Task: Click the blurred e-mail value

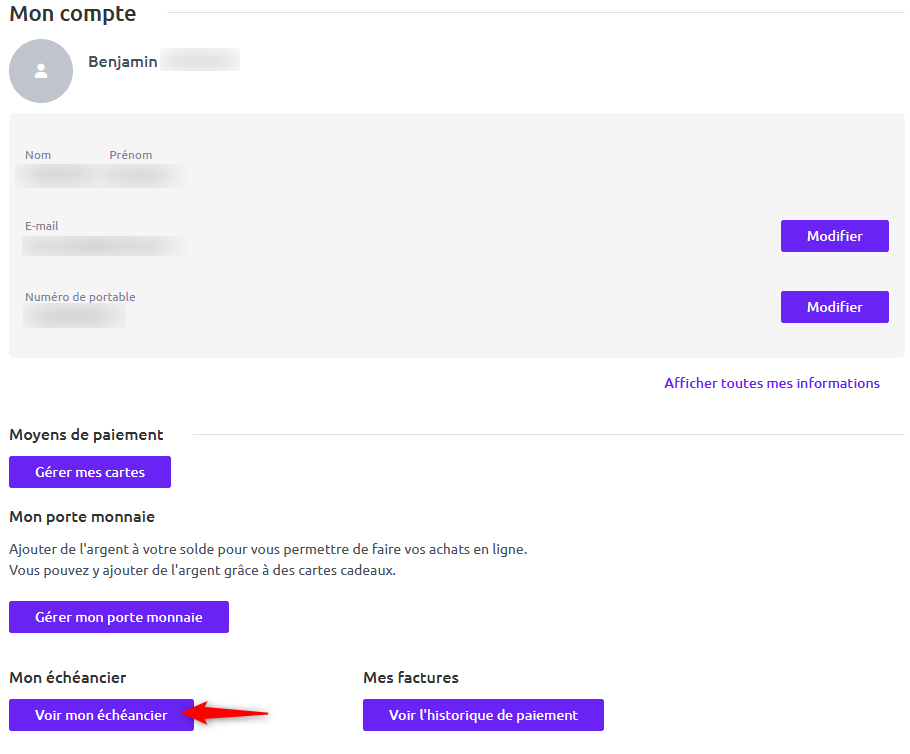Action: 104,246
